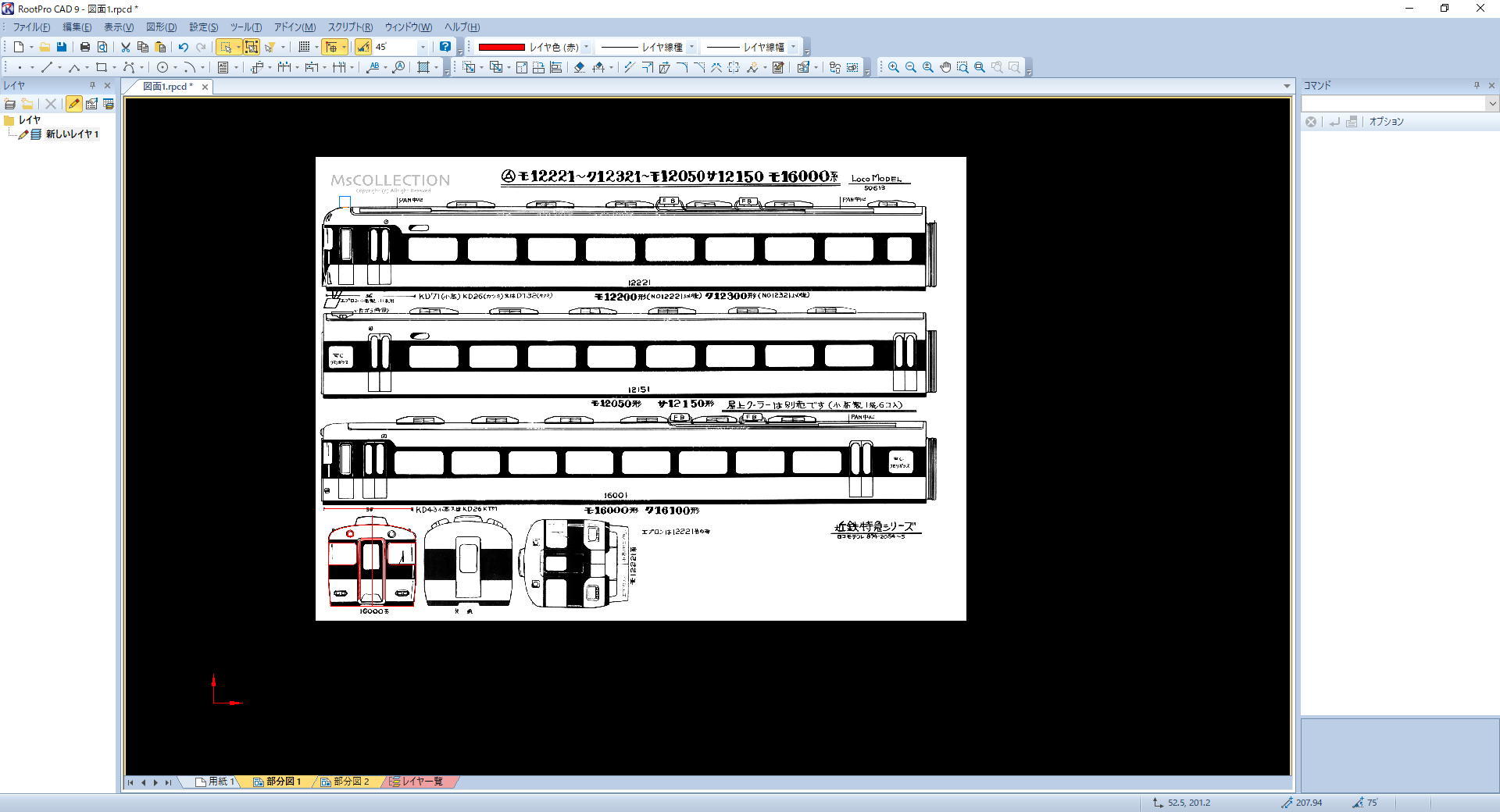This screenshot has width=1500, height=812.
Task: Open layer properties icon in the Layer panel
Action: tap(91, 104)
